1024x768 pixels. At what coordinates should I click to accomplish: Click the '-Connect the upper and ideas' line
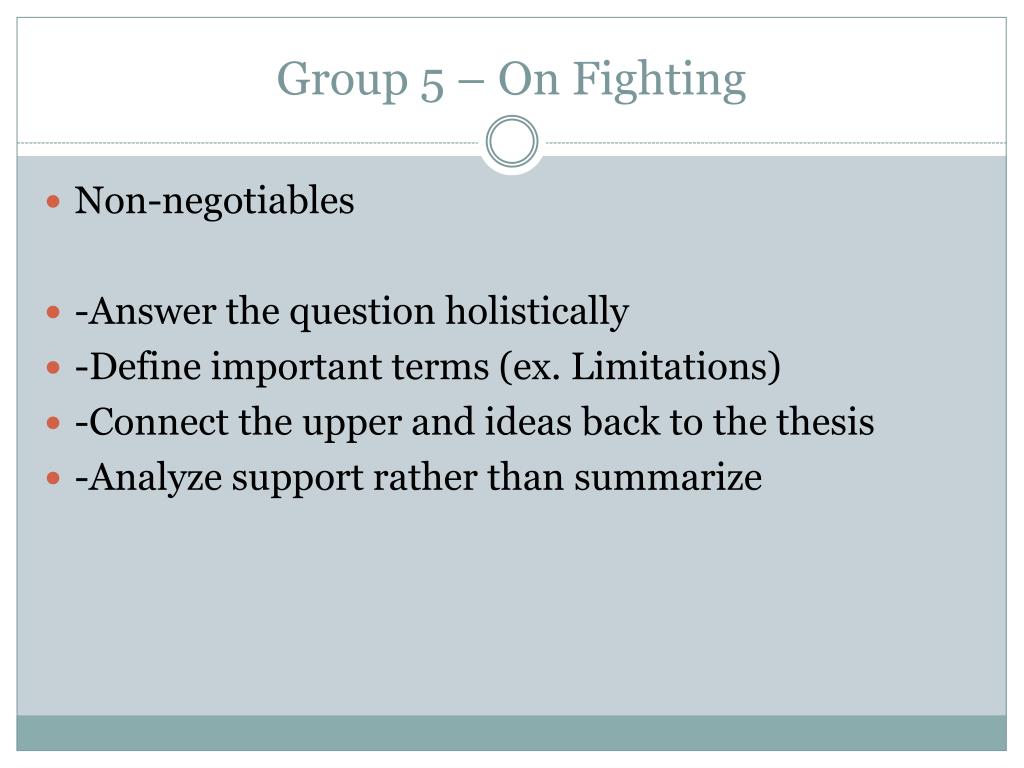[x=474, y=422]
